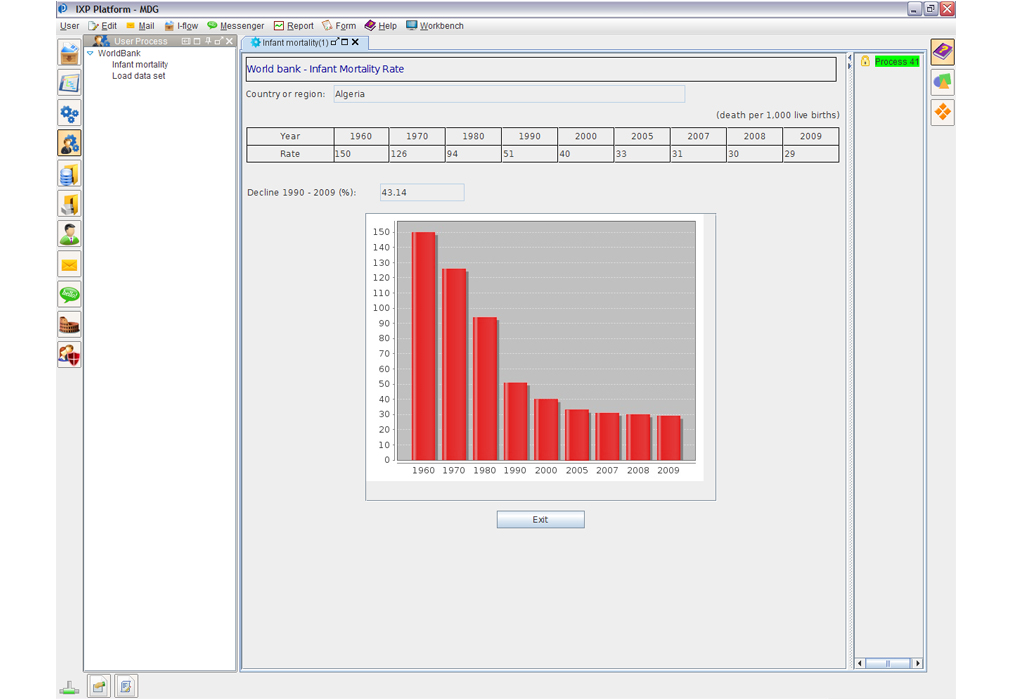
Task: Open the Form menu
Action: [x=339, y=26]
